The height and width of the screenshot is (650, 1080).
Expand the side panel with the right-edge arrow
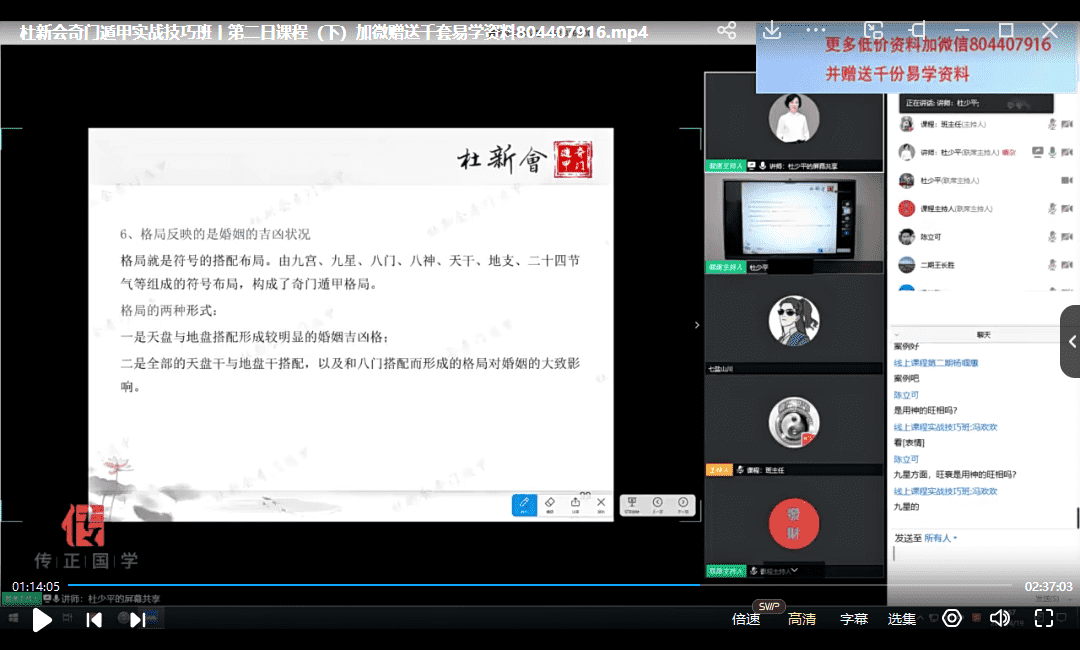[1071, 341]
